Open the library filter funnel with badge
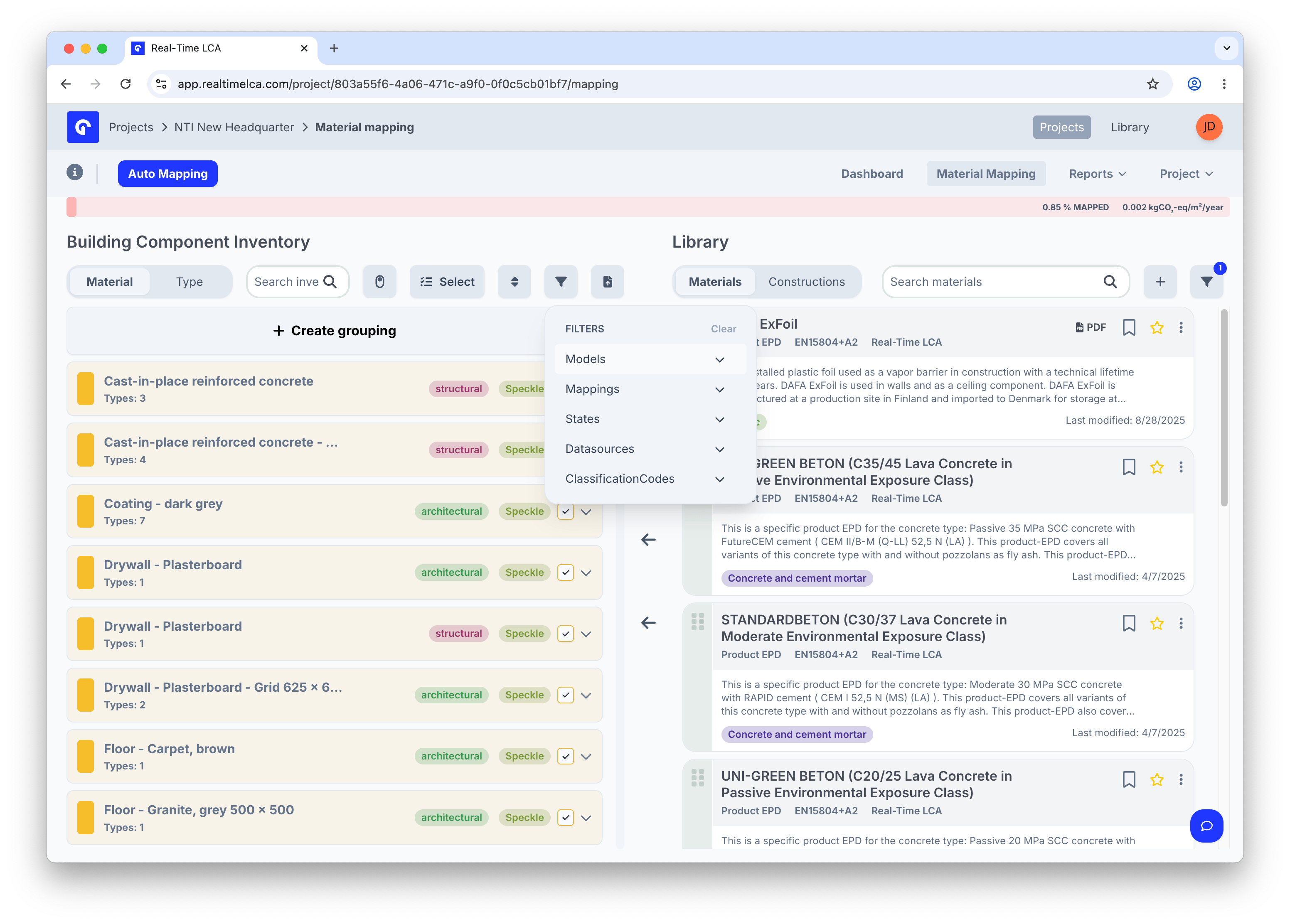 [x=1207, y=281]
